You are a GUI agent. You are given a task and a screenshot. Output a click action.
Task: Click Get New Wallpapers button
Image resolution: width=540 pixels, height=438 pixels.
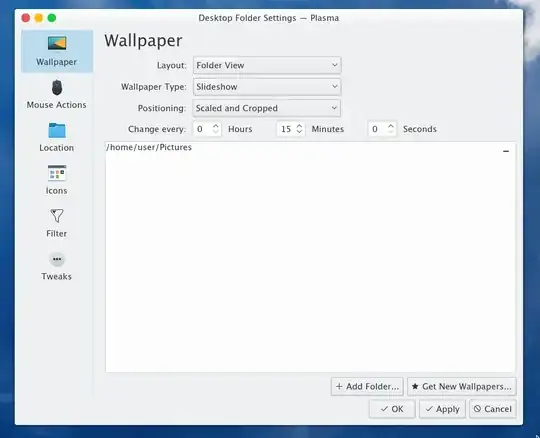point(462,387)
